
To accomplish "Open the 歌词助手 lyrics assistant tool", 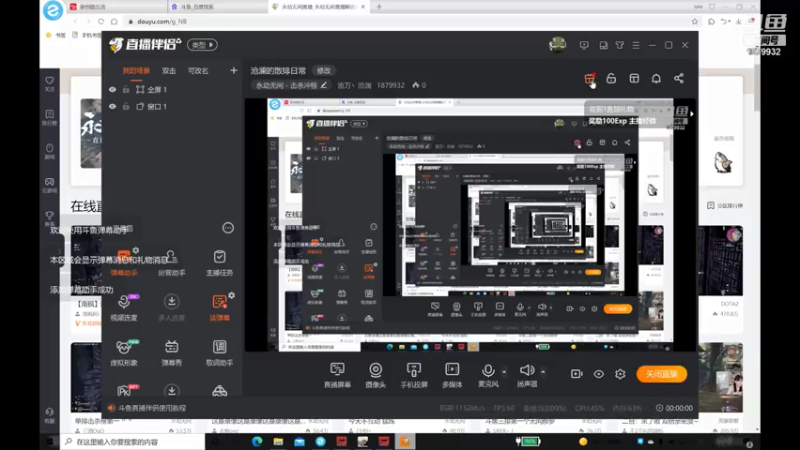I will pos(219,352).
